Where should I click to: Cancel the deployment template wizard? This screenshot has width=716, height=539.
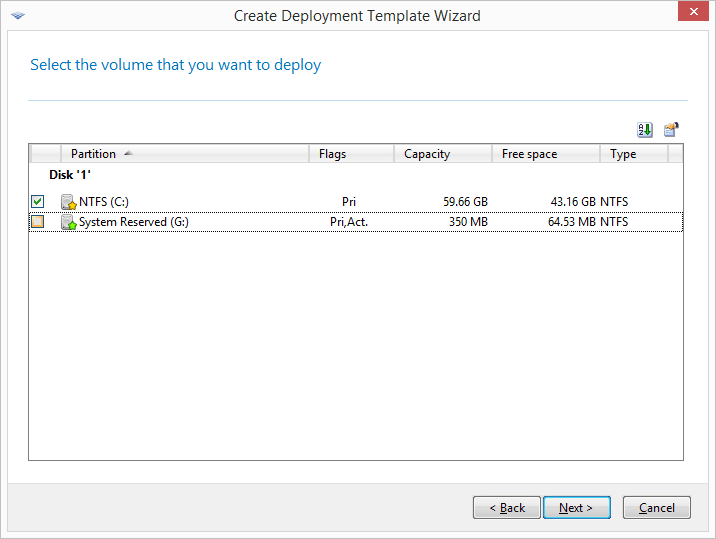[x=657, y=507]
